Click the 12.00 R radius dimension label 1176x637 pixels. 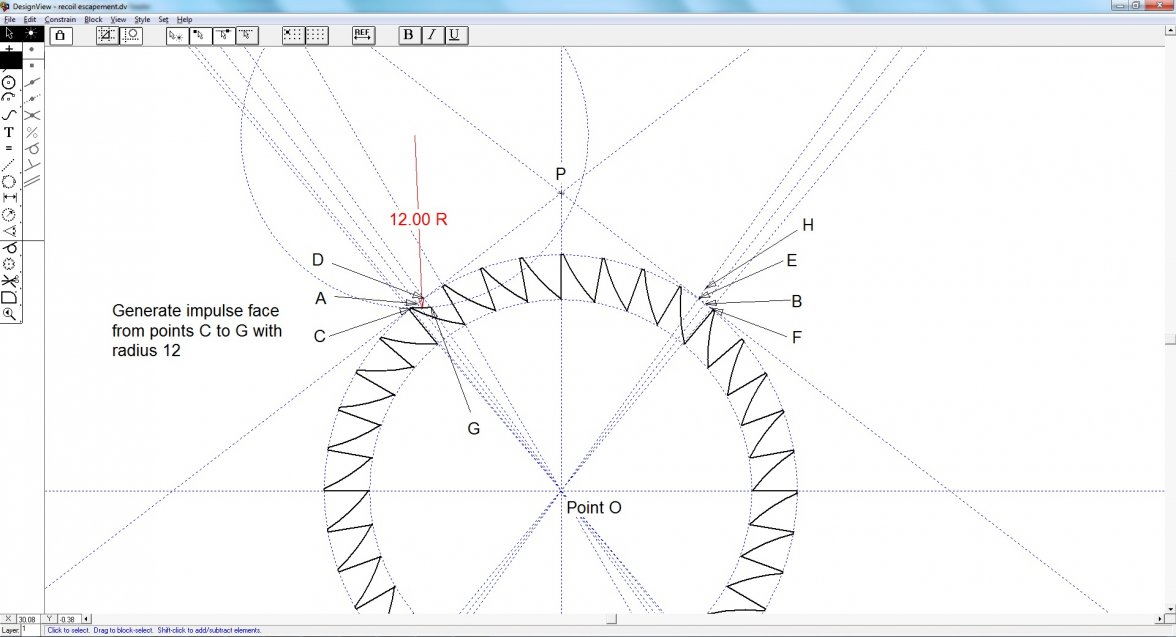(x=418, y=219)
